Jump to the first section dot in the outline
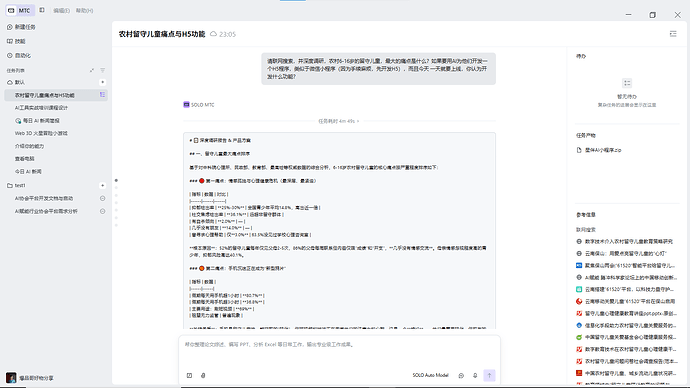 tap(116, 180)
